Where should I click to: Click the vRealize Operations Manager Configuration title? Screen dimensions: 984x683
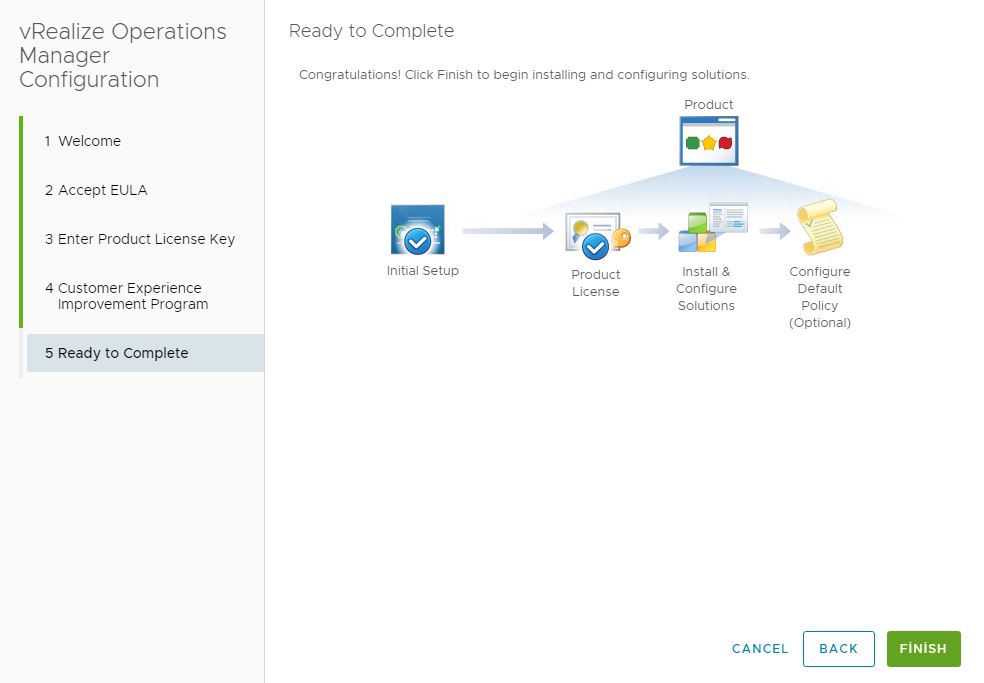(123, 55)
